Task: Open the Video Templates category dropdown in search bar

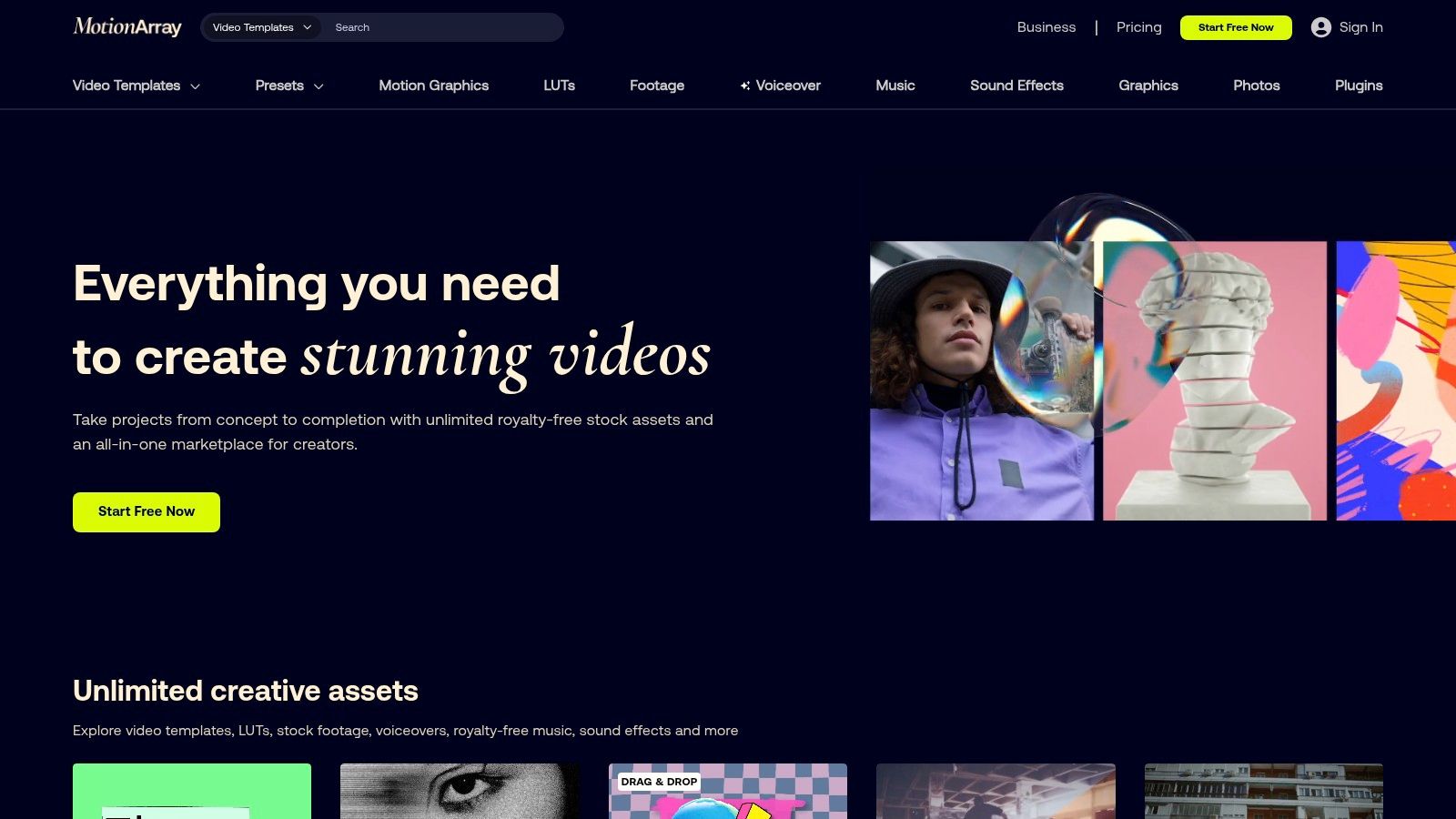Action: pyautogui.click(x=261, y=27)
